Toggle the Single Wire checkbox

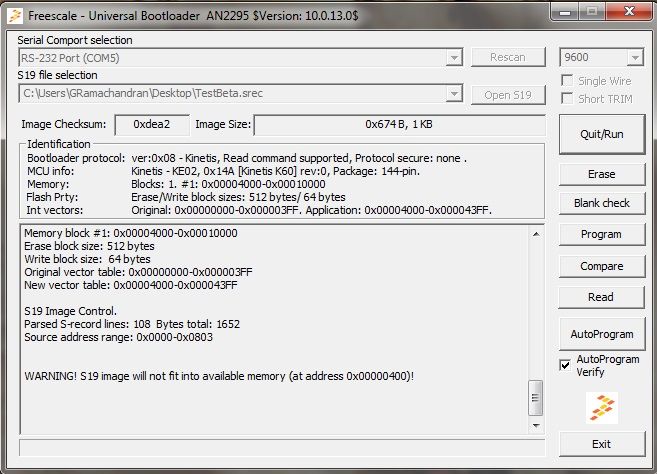point(567,80)
